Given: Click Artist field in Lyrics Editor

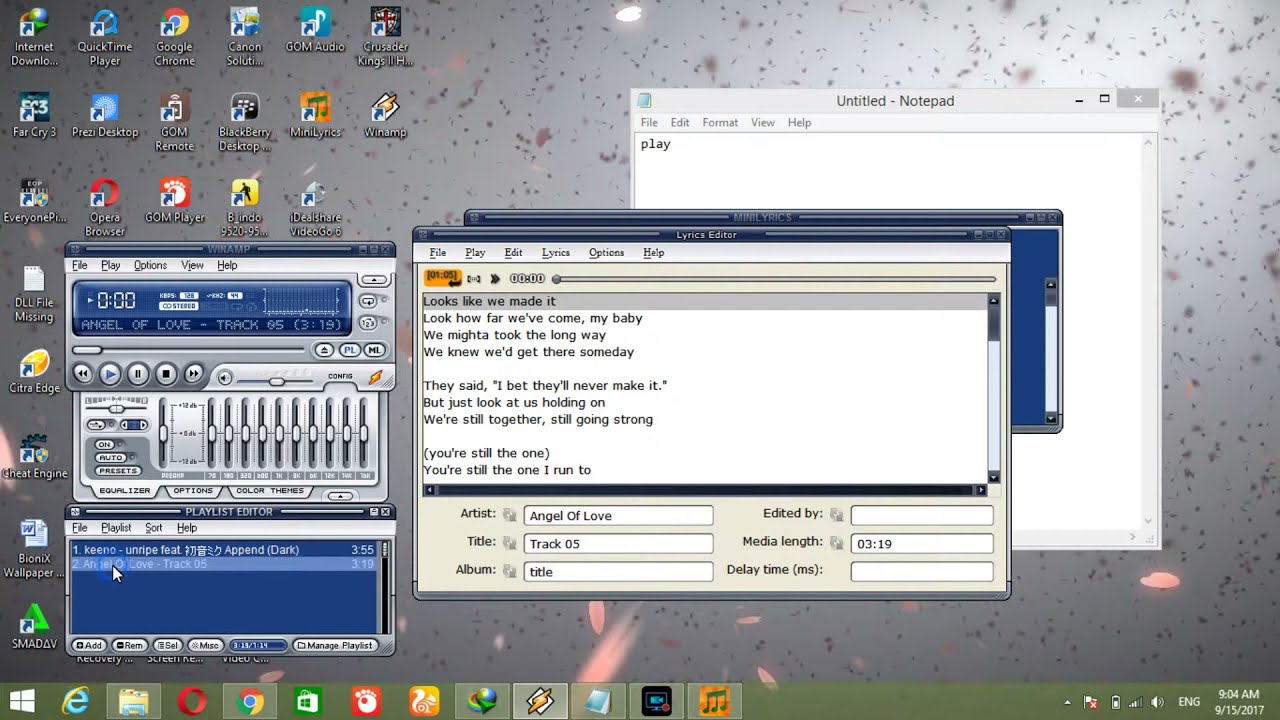Looking at the screenshot, I should [x=618, y=516].
